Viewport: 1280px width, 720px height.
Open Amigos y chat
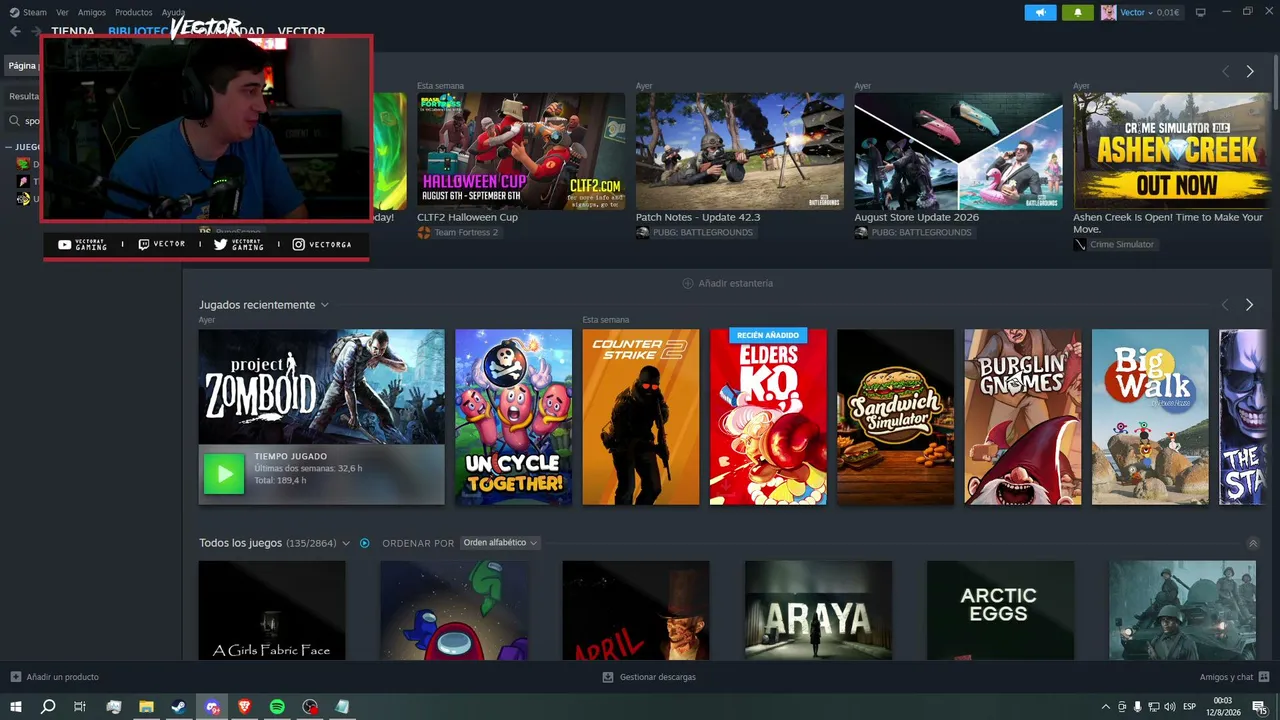1227,677
